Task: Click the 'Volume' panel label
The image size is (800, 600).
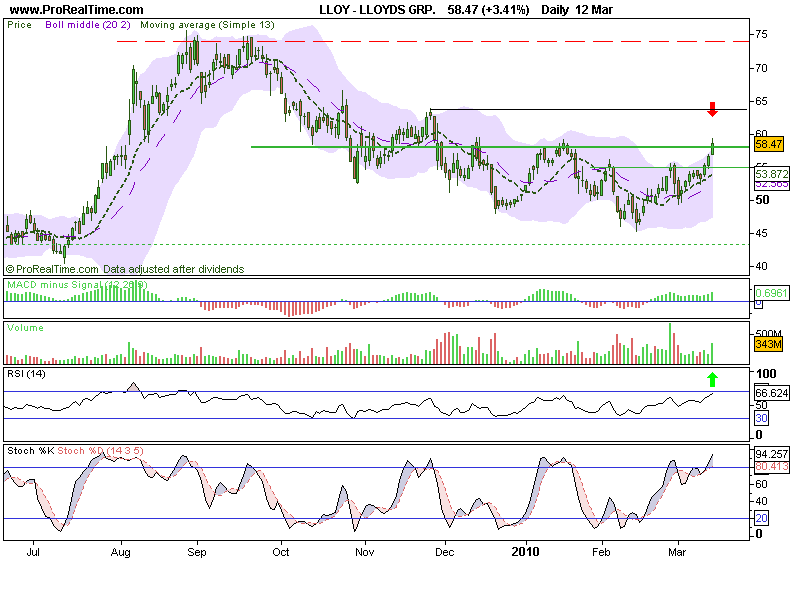Action: [26, 328]
